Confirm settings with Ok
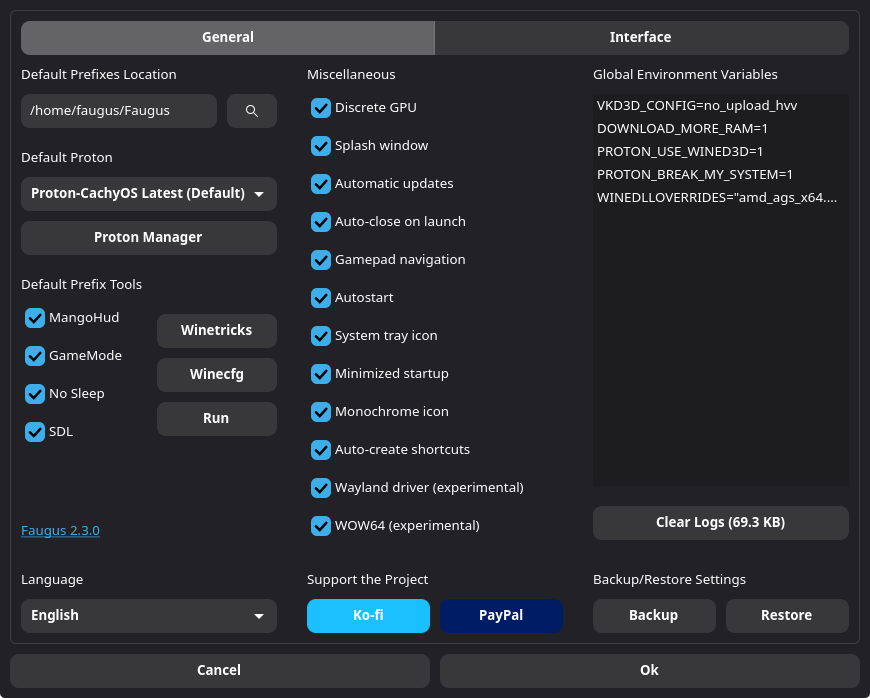Image resolution: width=870 pixels, height=698 pixels. point(650,671)
